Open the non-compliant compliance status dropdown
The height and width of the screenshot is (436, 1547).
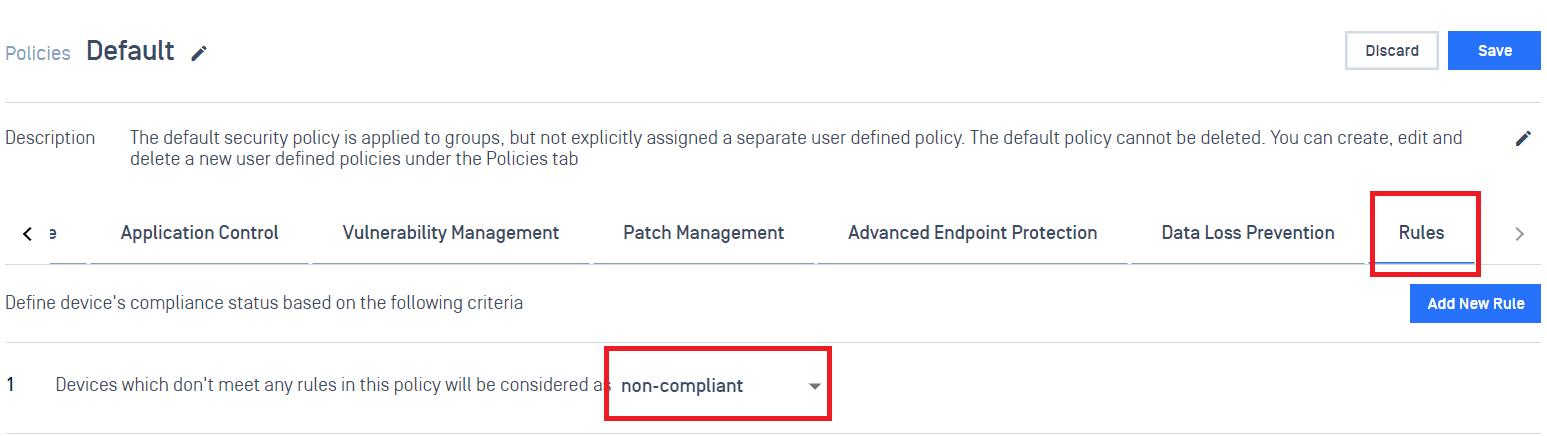(x=720, y=385)
